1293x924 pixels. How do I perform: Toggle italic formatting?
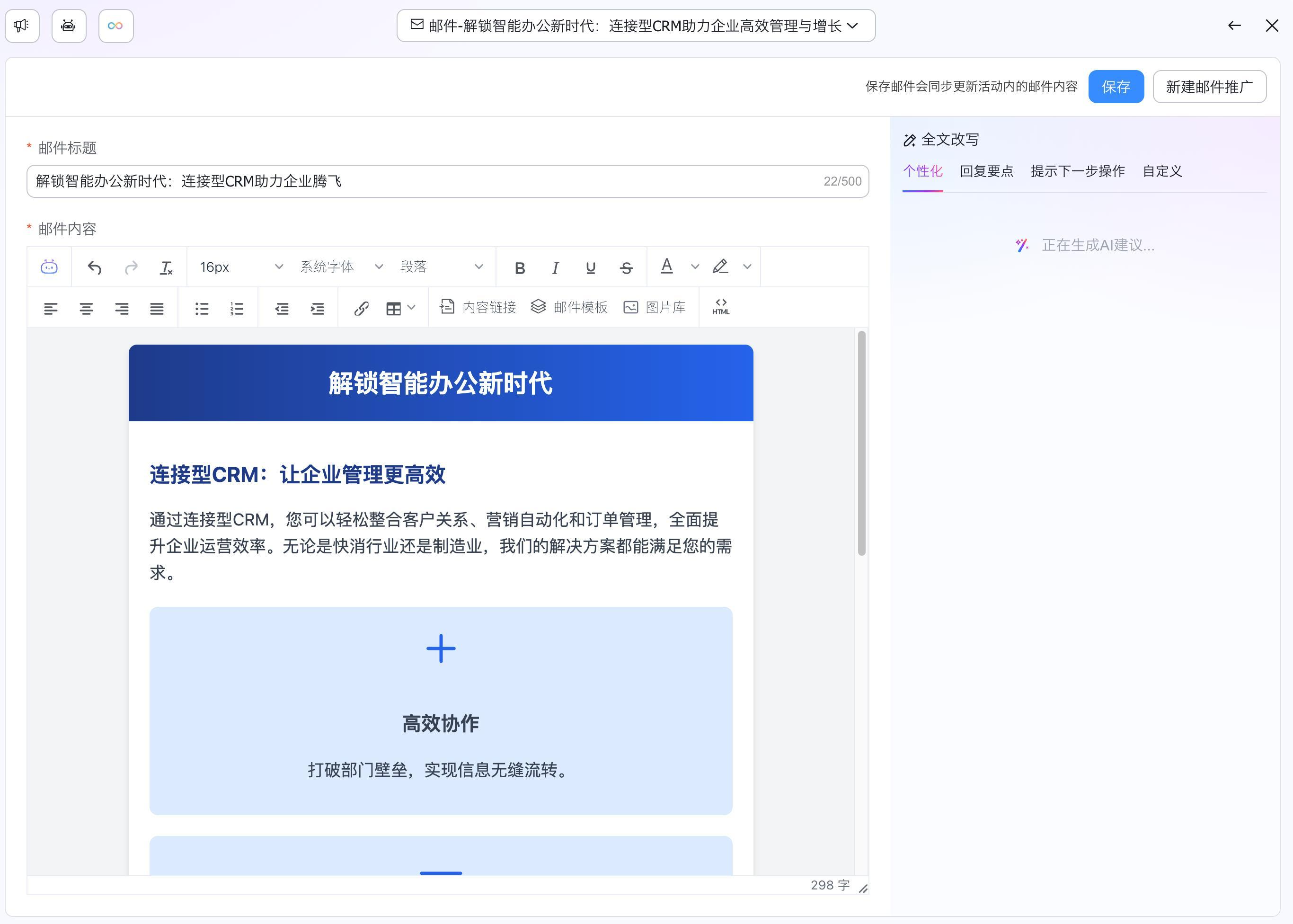[x=555, y=267]
